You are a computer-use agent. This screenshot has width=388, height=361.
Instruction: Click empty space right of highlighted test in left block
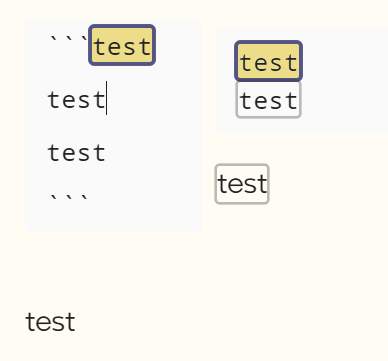(178, 45)
